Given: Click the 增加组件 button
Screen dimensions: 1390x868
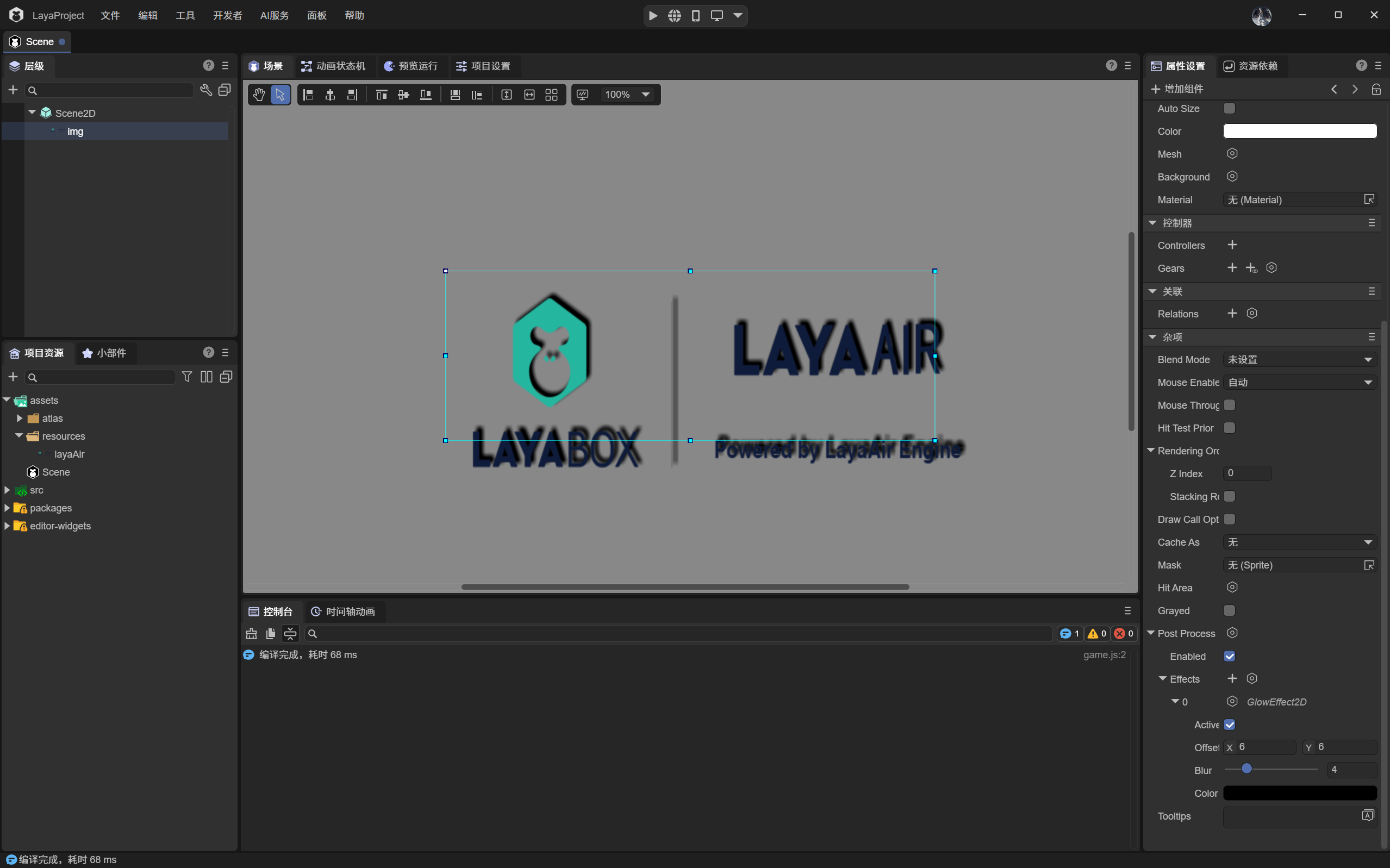Looking at the screenshot, I should click(x=1177, y=89).
